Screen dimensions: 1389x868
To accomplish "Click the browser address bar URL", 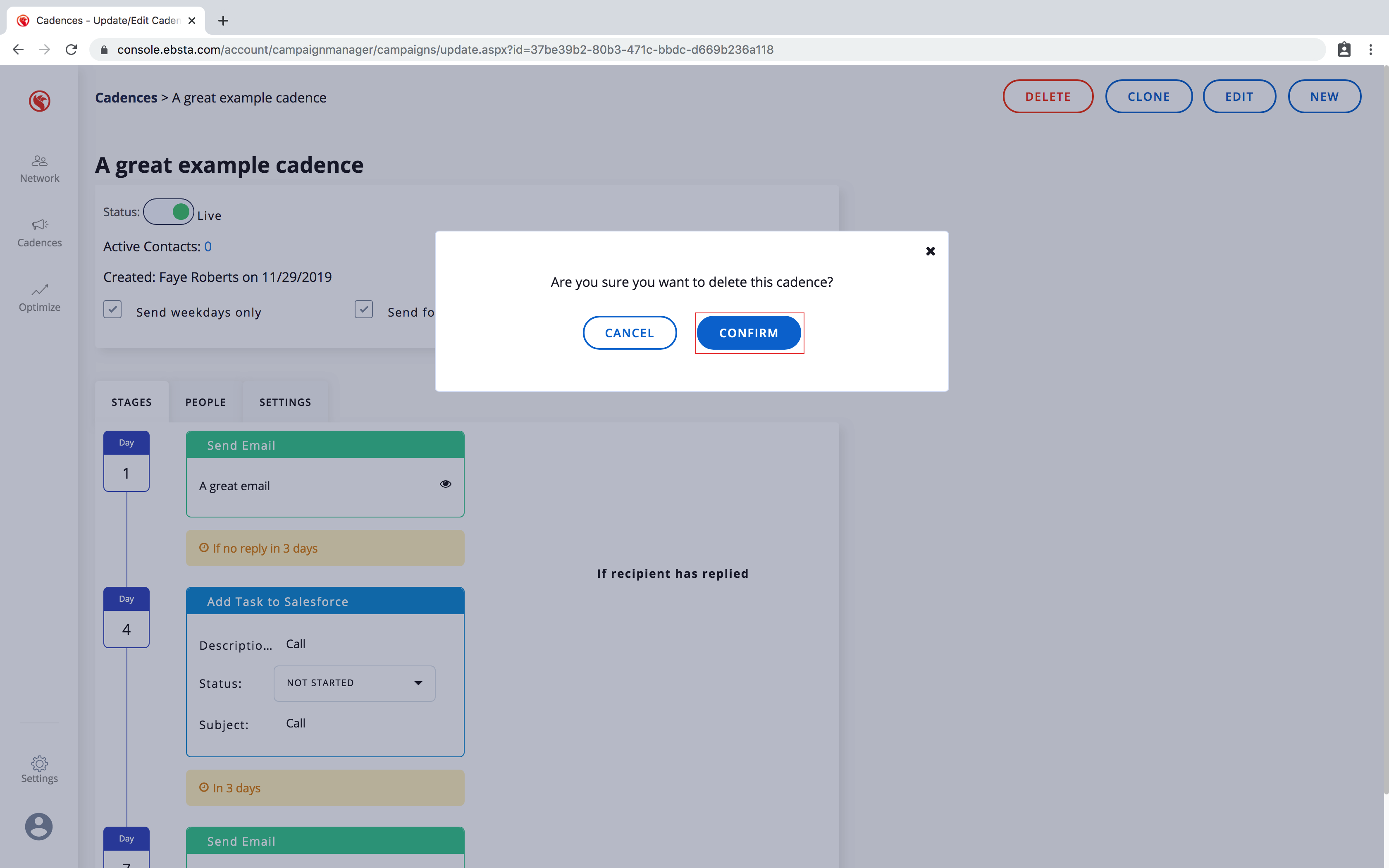I will (x=445, y=50).
